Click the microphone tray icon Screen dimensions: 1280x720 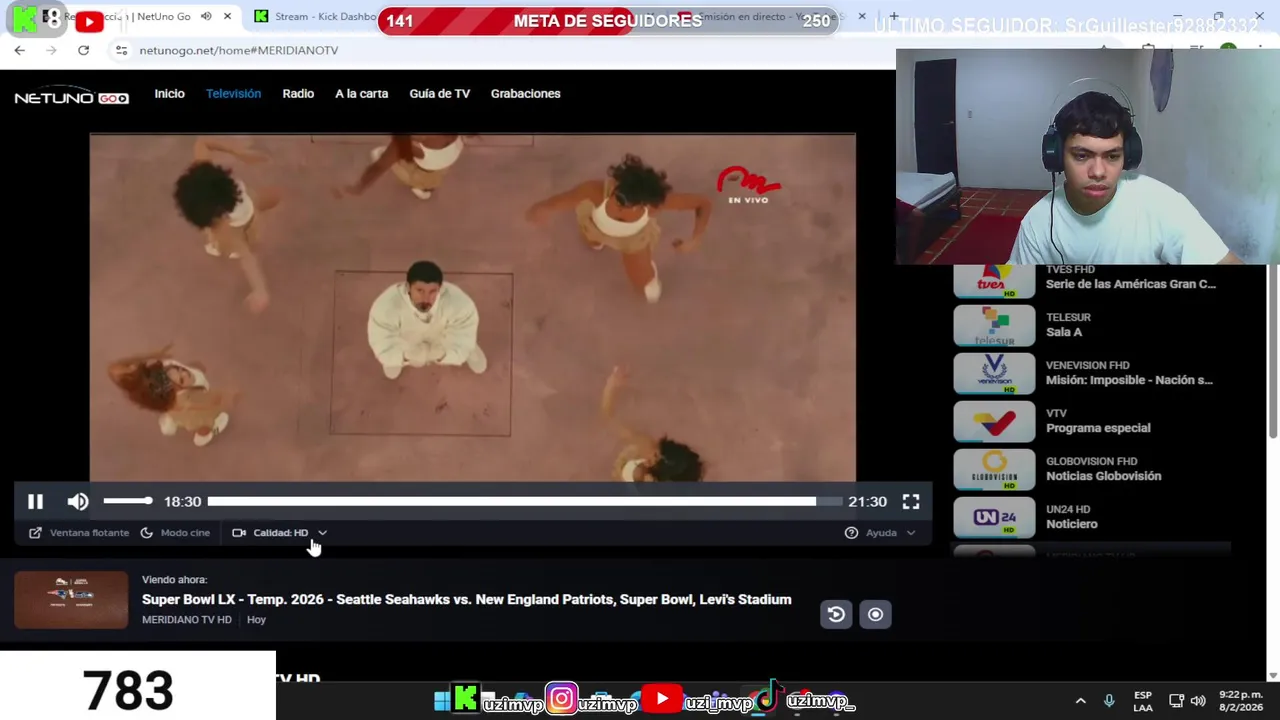coord(1108,701)
